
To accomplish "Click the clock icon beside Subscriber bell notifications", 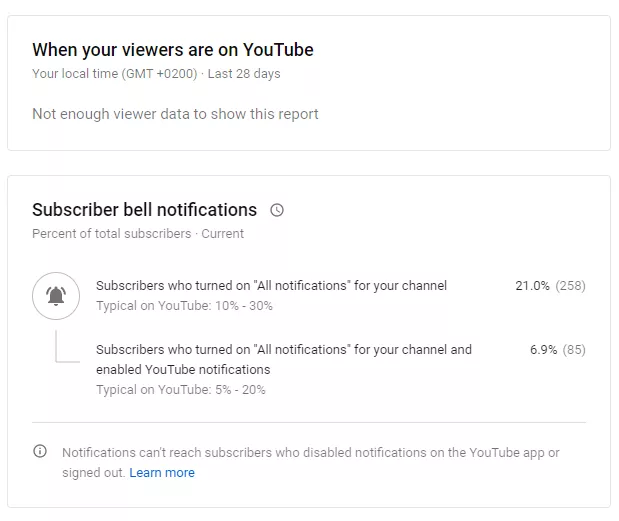I will click(x=277, y=210).
